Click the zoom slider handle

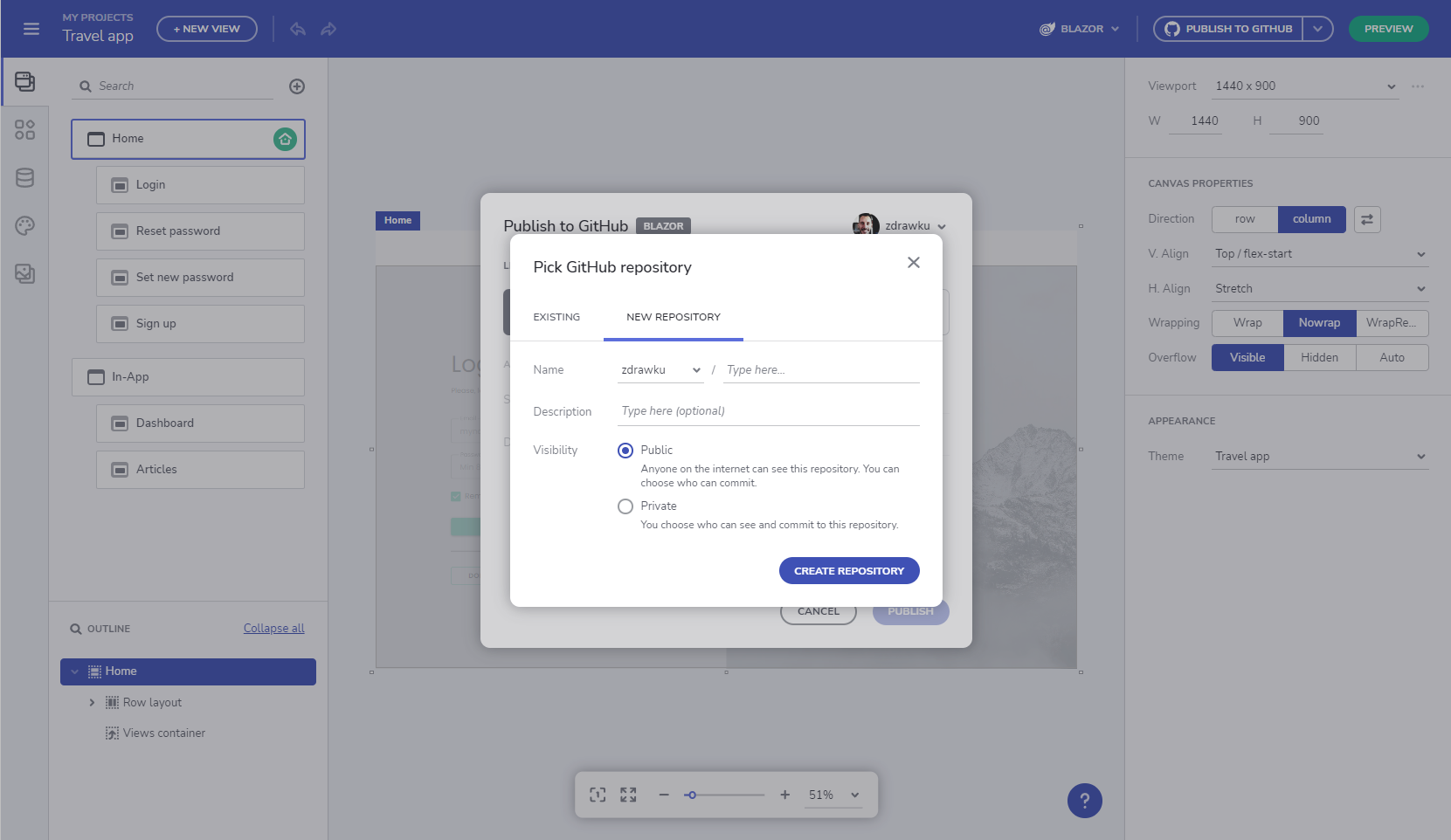[691, 795]
